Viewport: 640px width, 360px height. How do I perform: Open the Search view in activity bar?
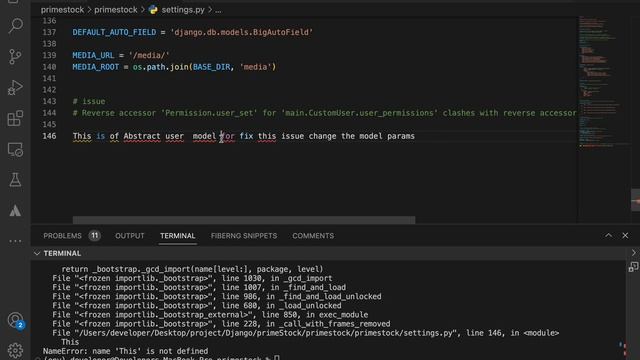[15, 26]
